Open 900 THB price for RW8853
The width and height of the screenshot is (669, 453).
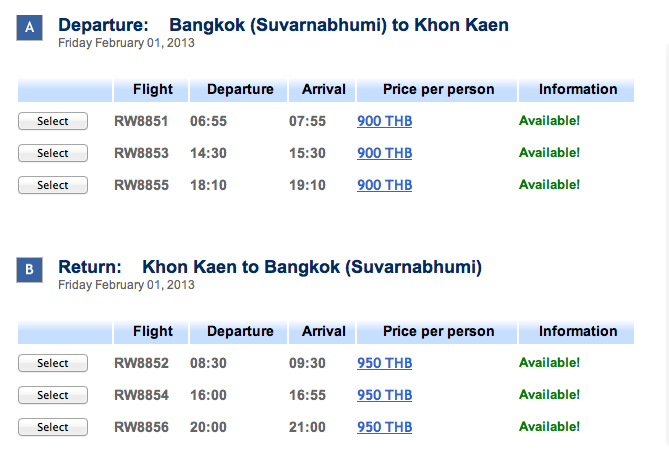[384, 153]
